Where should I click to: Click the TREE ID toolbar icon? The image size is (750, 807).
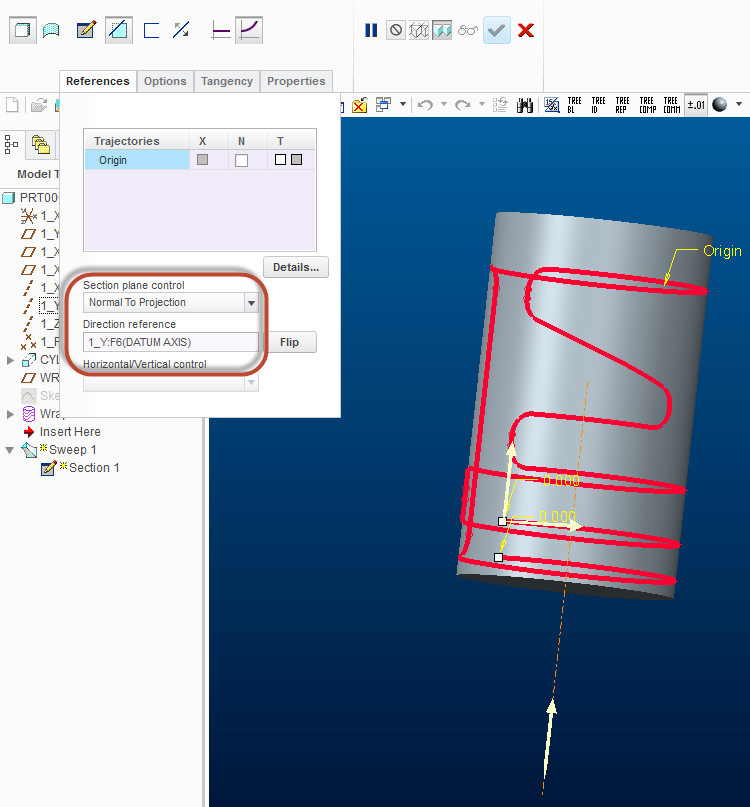(598, 105)
